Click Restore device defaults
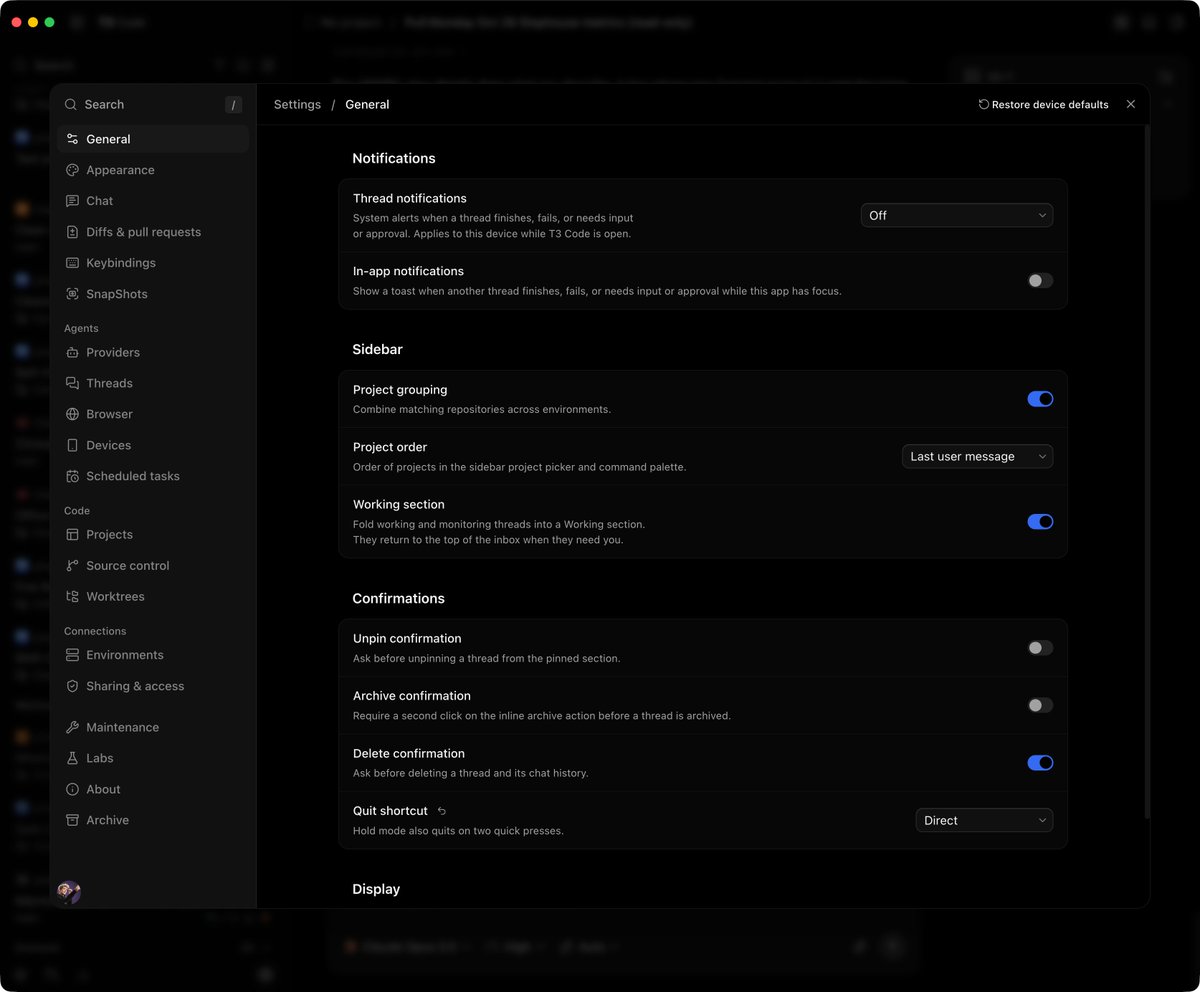This screenshot has width=1200, height=992. 1043,104
